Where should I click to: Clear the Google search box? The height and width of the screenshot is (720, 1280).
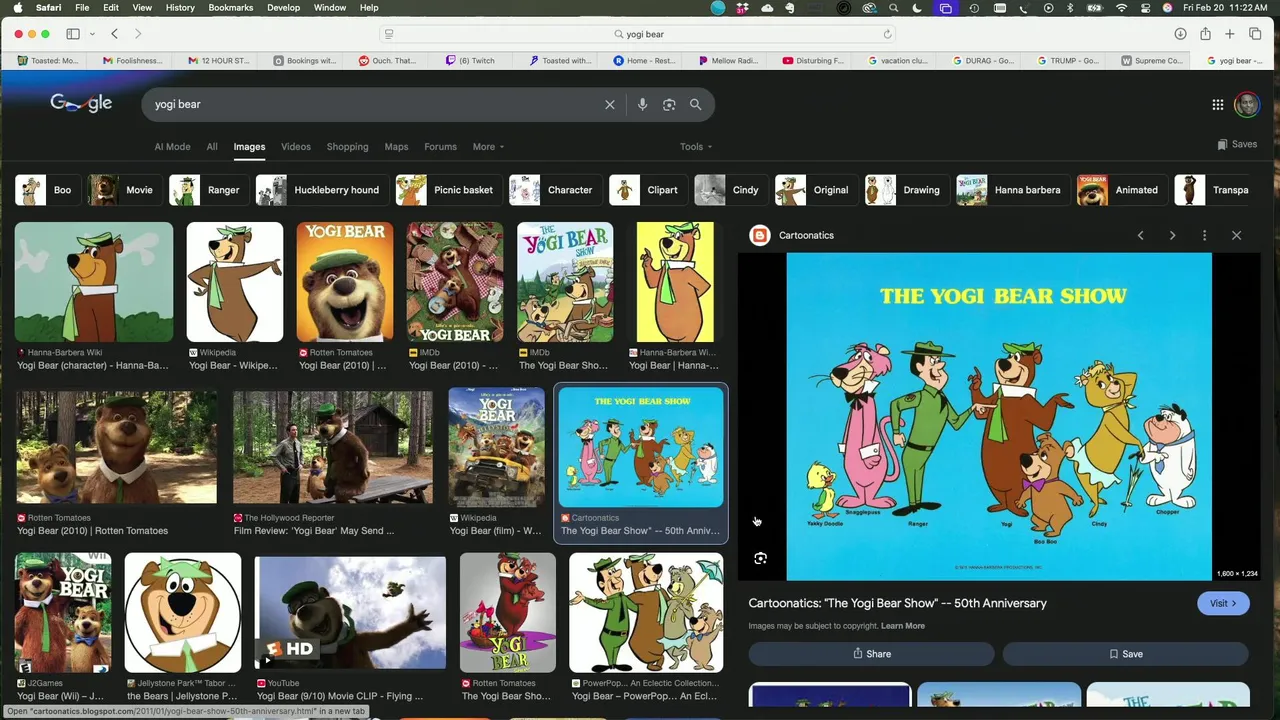(610, 104)
